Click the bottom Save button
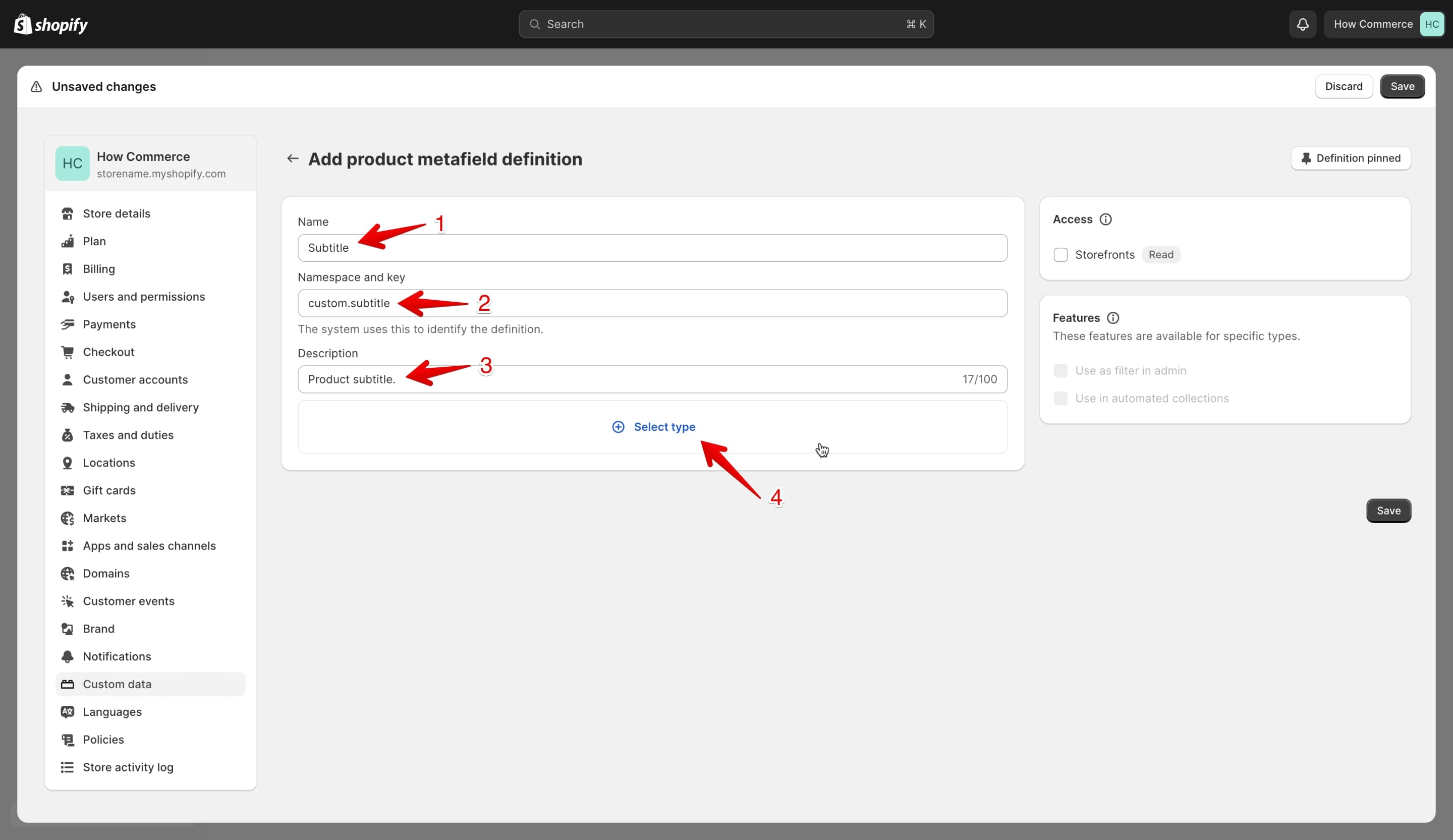The width and height of the screenshot is (1453, 840). coord(1388,511)
